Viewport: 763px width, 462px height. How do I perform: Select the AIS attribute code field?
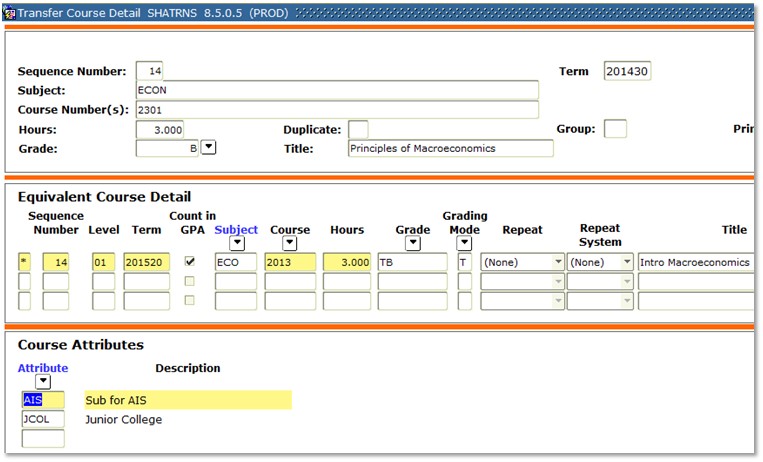click(43, 400)
